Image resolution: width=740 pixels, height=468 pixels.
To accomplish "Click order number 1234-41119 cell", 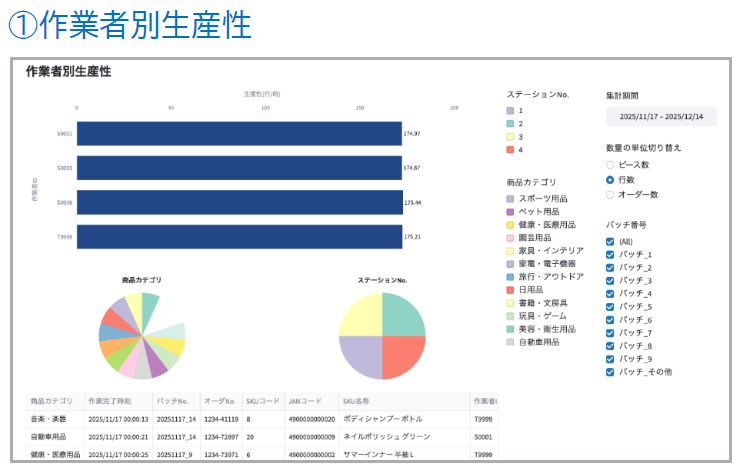I will pyautogui.click(x=221, y=419).
